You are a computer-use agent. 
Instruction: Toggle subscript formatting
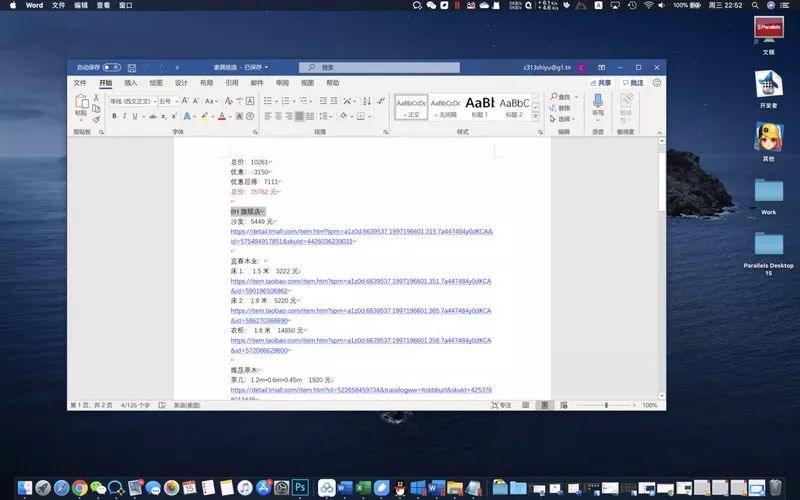164,116
